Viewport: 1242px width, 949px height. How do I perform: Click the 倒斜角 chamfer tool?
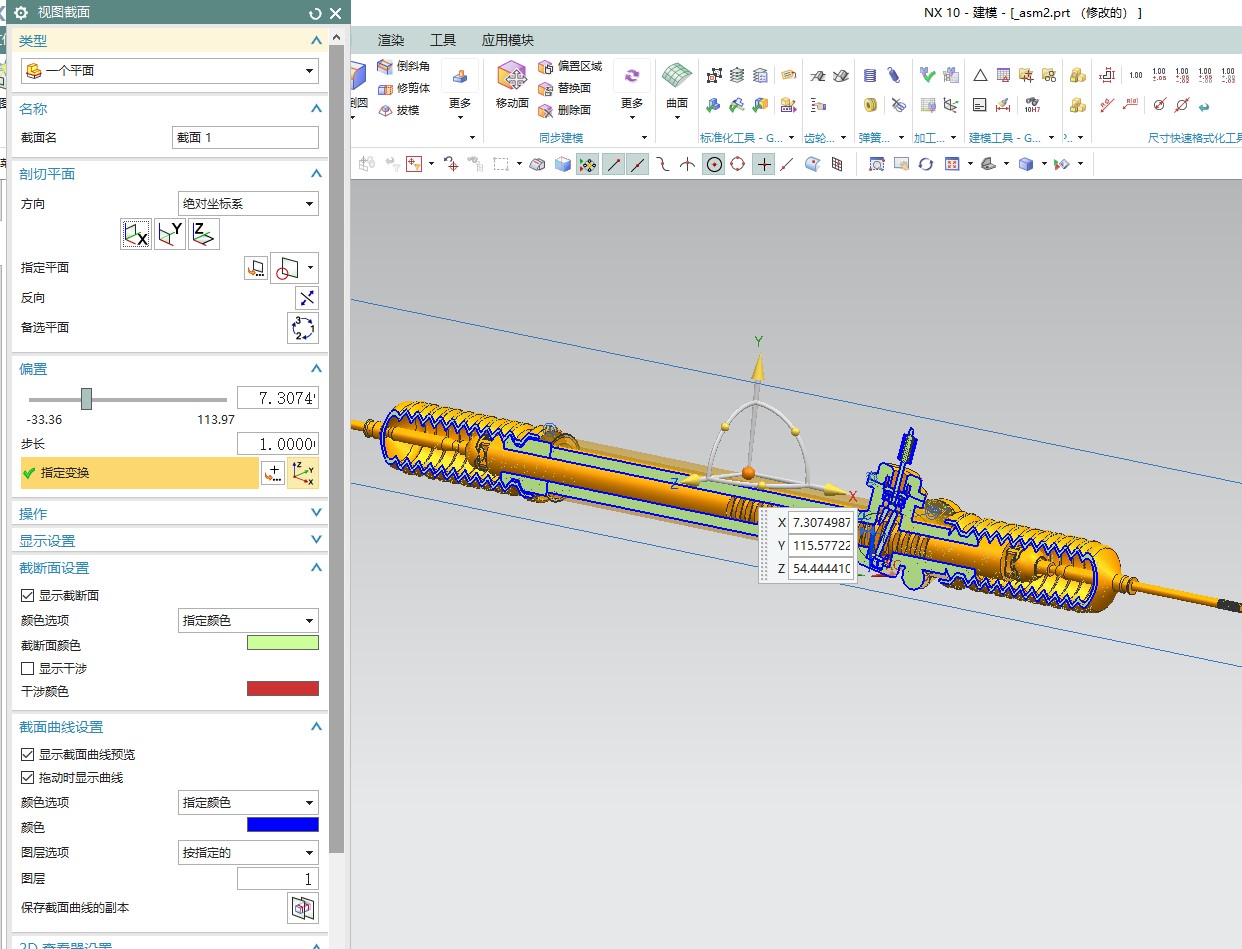403,67
